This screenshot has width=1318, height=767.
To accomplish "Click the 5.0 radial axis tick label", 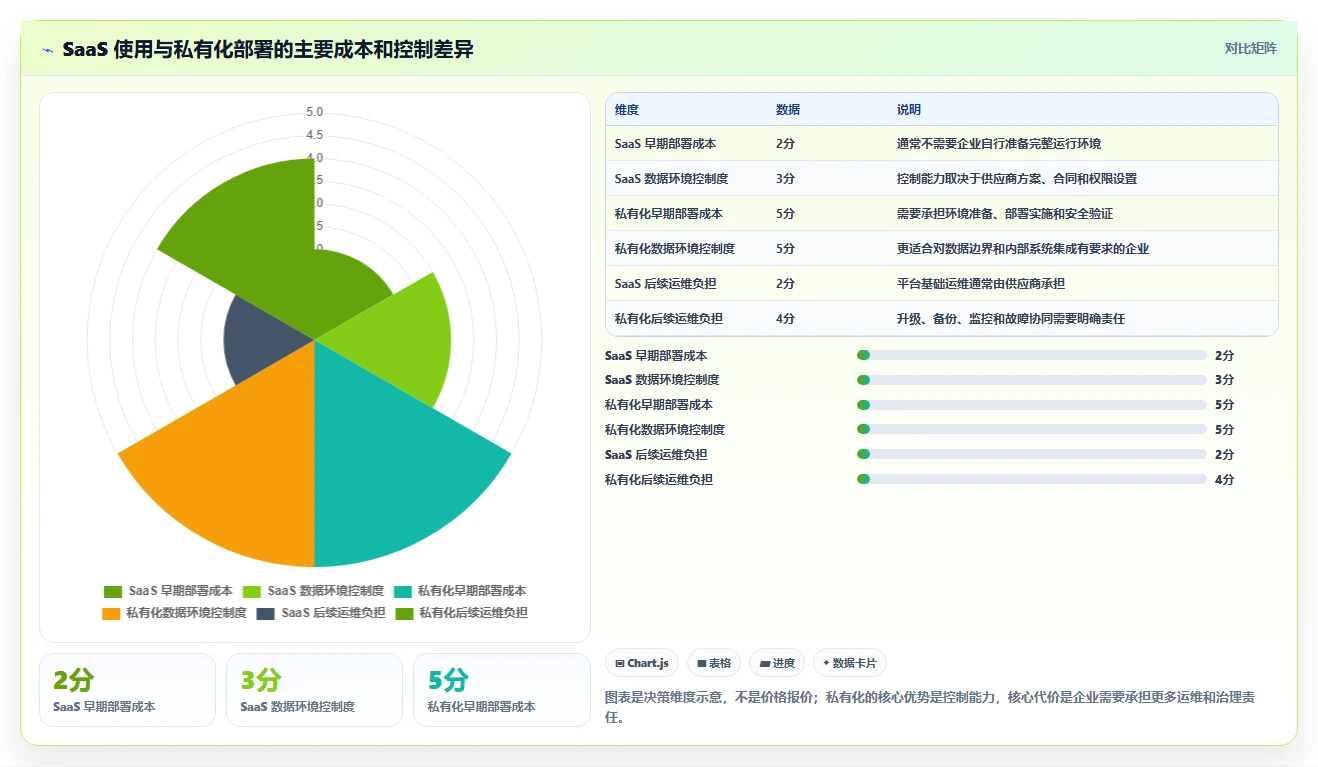I will [x=315, y=112].
